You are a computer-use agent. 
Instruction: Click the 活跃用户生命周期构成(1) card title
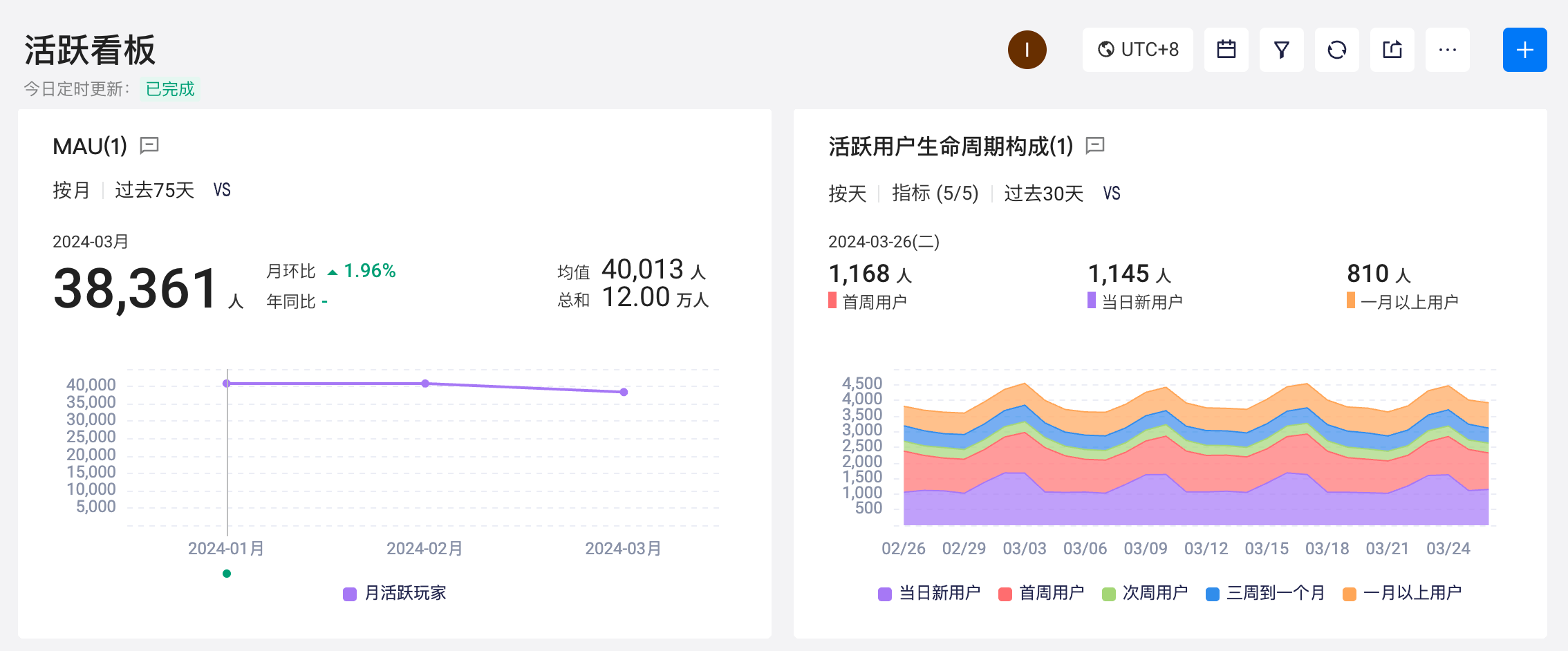coord(951,146)
